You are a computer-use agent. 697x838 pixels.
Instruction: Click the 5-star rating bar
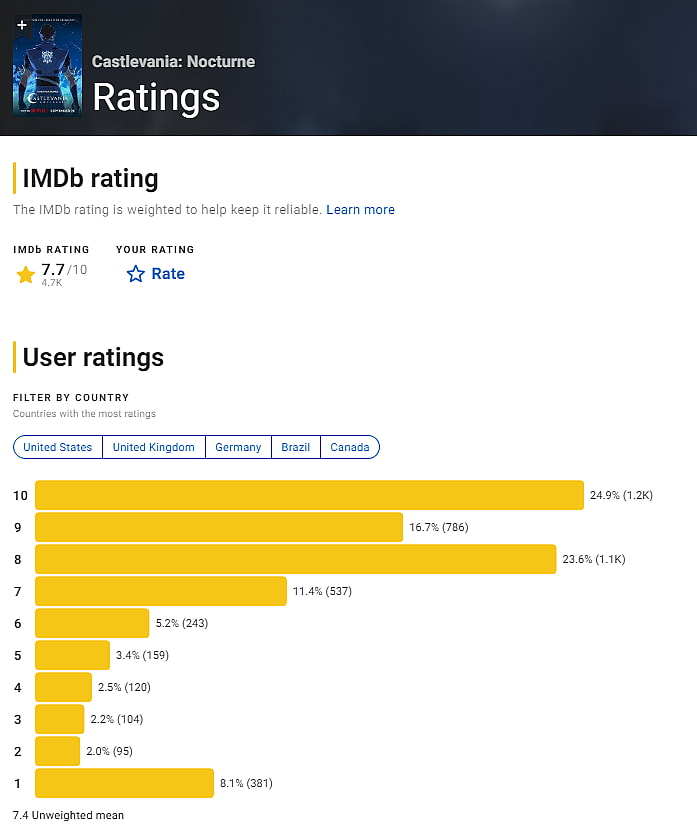(x=72, y=655)
